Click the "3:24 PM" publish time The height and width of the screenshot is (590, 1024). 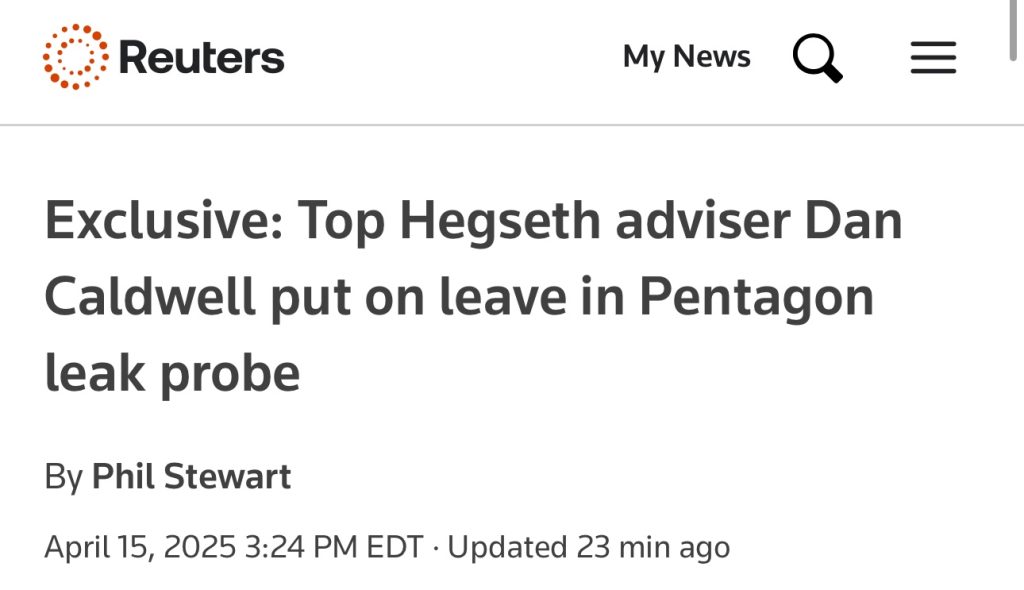click(304, 547)
